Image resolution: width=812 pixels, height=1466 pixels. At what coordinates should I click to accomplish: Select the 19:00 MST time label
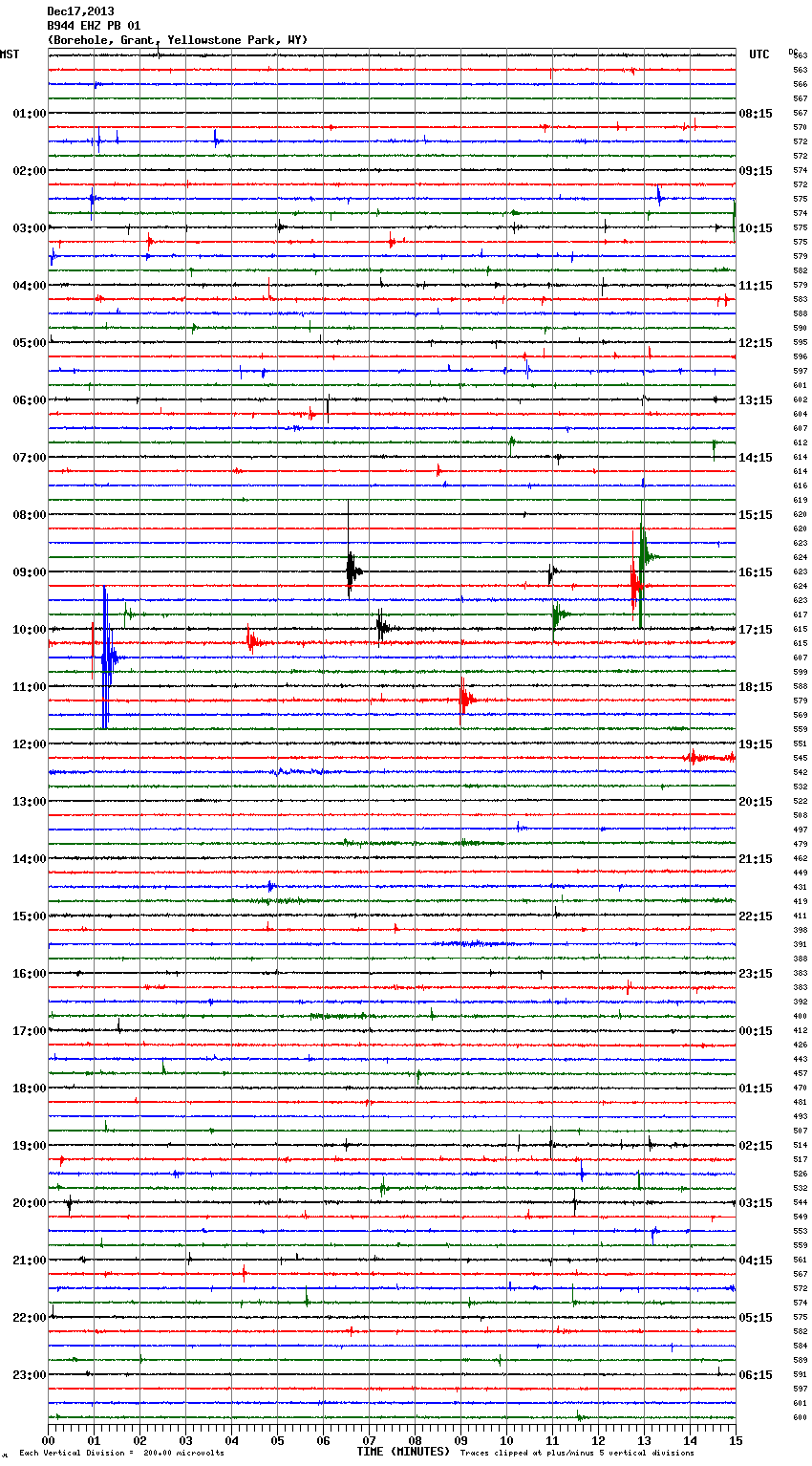(x=30, y=1146)
